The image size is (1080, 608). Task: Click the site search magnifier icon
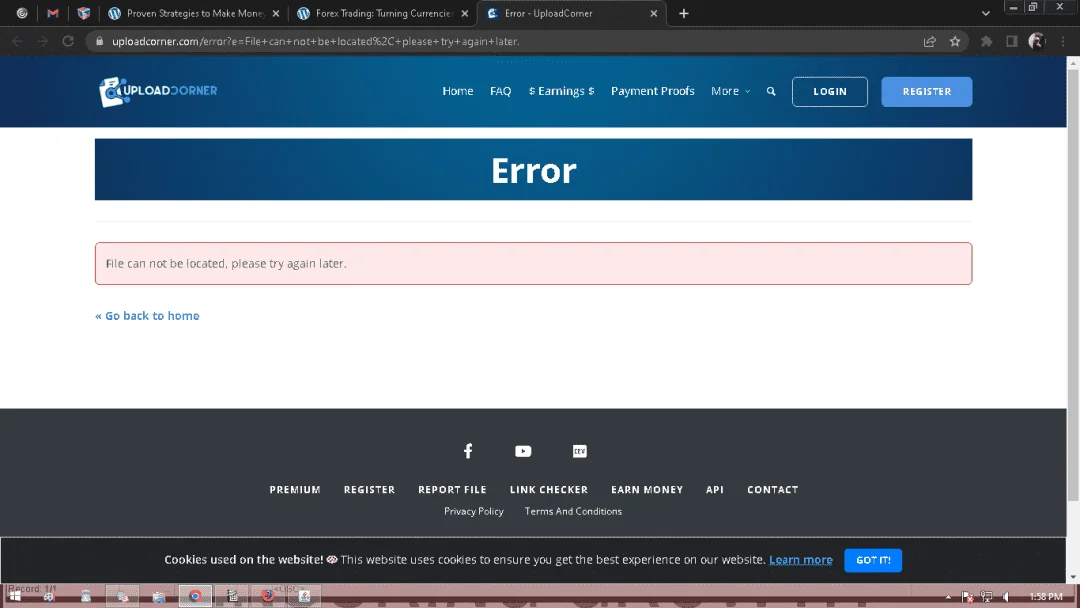(x=771, y=91)
